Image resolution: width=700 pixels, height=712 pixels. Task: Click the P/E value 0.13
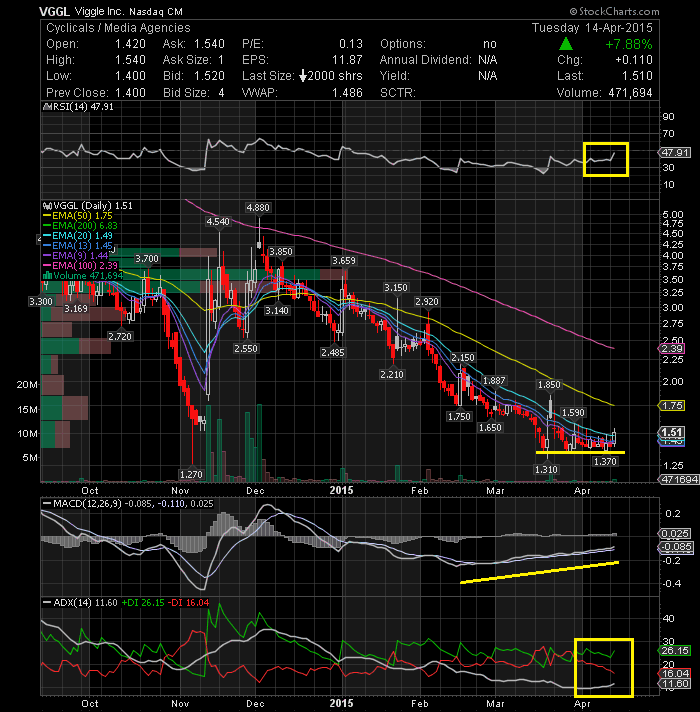click(351, 44)
